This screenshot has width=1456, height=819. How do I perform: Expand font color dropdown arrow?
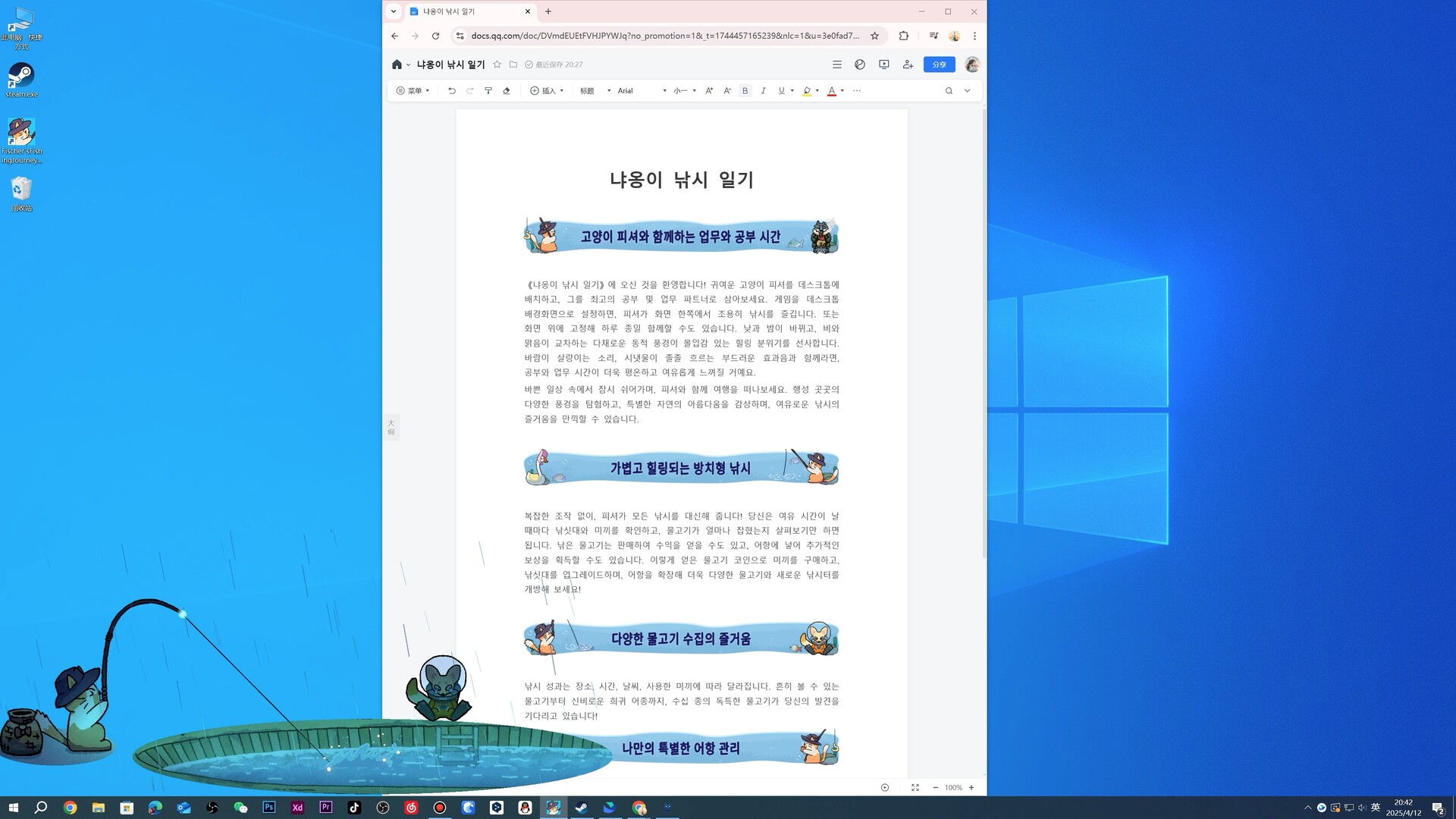843,91
